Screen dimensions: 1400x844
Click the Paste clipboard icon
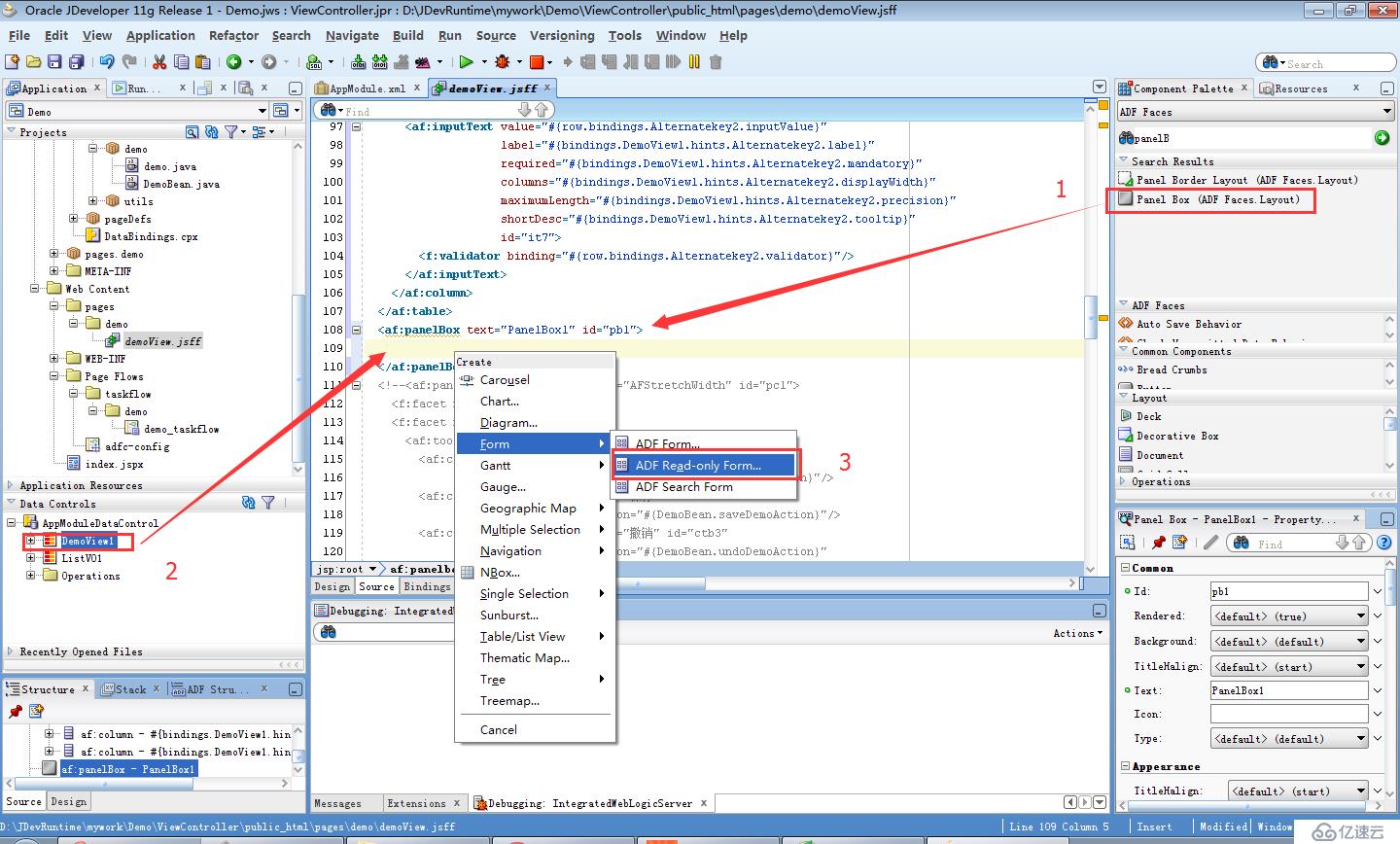[202, 61]
